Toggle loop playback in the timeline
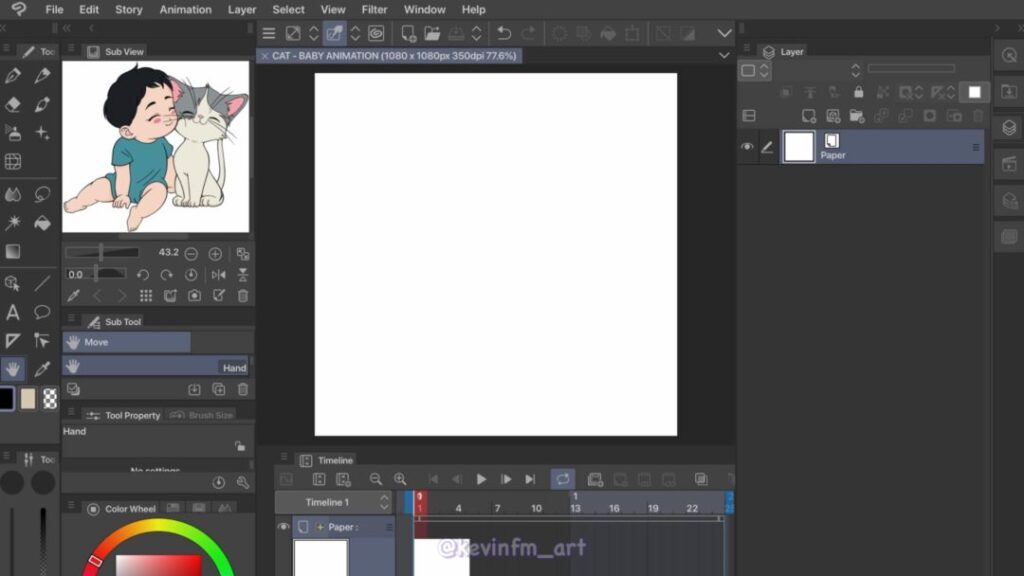1024x576 pixels. pos(562,480)
